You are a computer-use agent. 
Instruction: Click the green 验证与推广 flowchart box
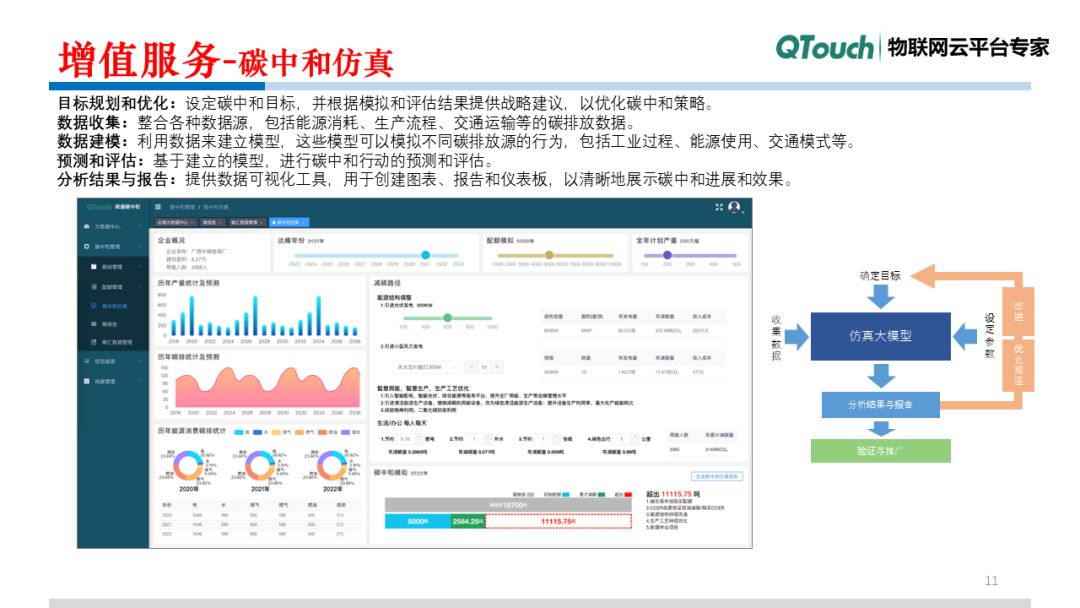pyautogui.click(x=880, y=451)
